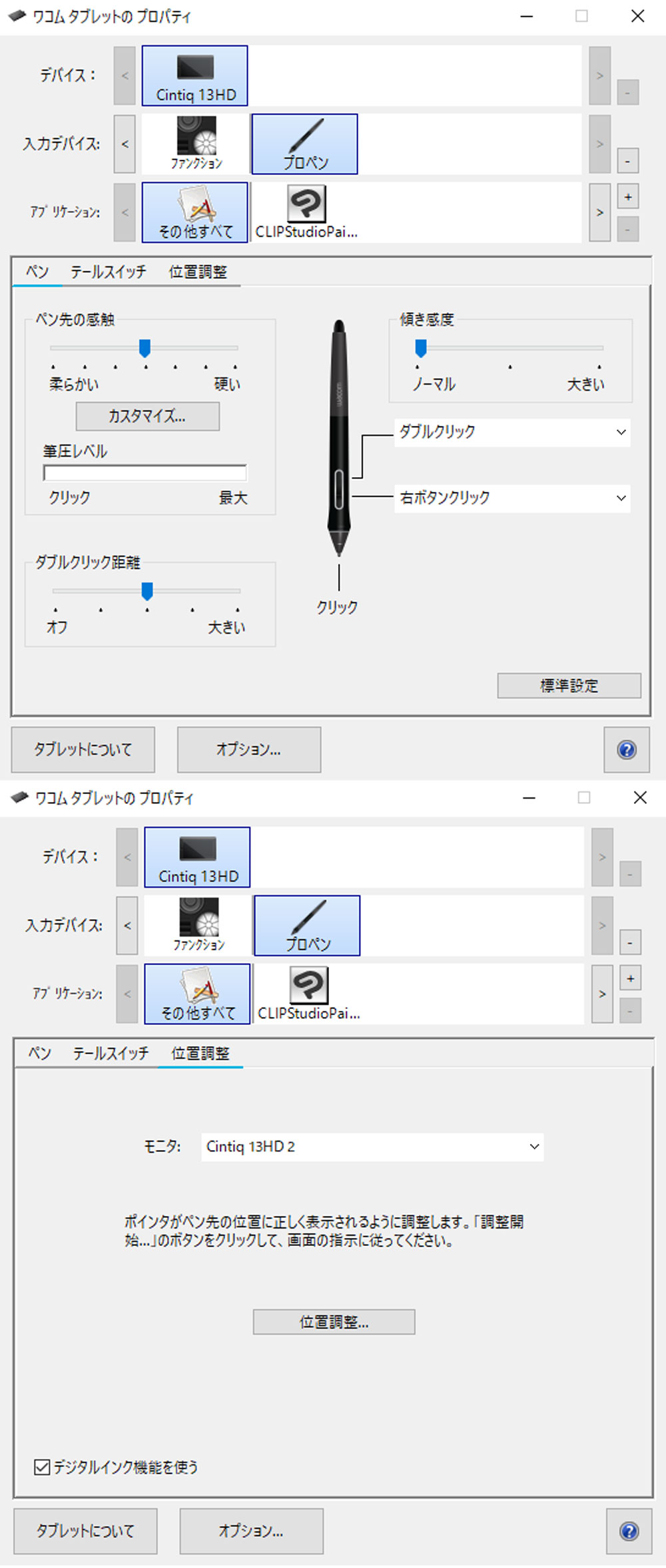Open the ダブルクリック pen button dropdown
Screen dimensions: 666x1568
pos(512,432)
